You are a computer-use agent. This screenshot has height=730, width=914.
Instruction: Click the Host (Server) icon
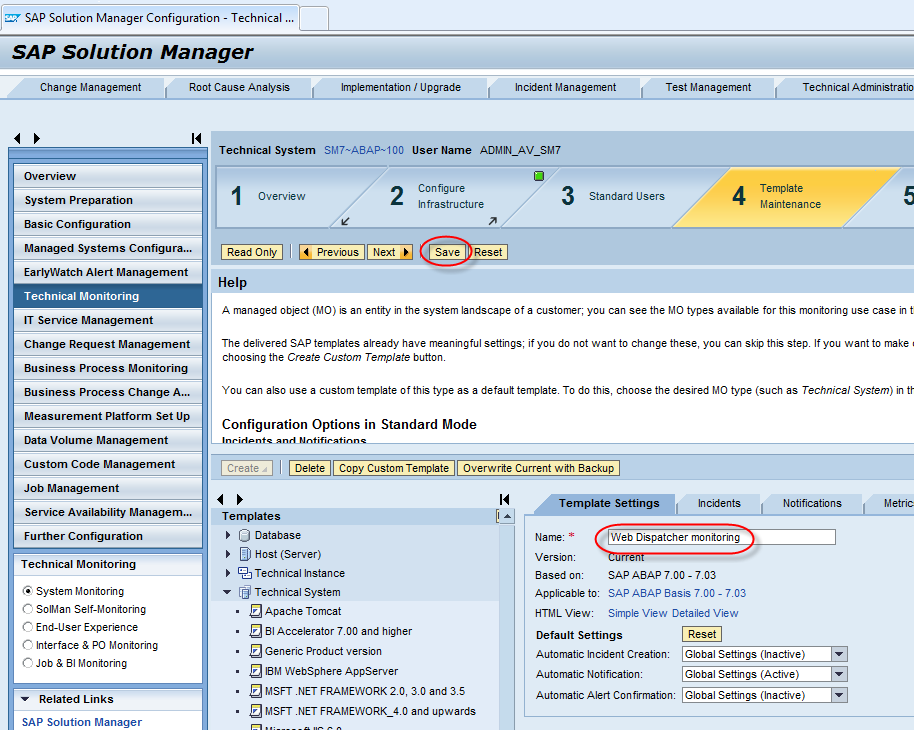click(x=245, y=554)
